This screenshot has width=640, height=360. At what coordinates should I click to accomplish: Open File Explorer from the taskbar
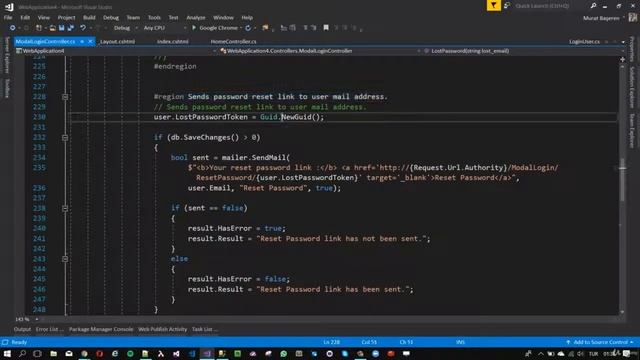[x=53, y=353]
